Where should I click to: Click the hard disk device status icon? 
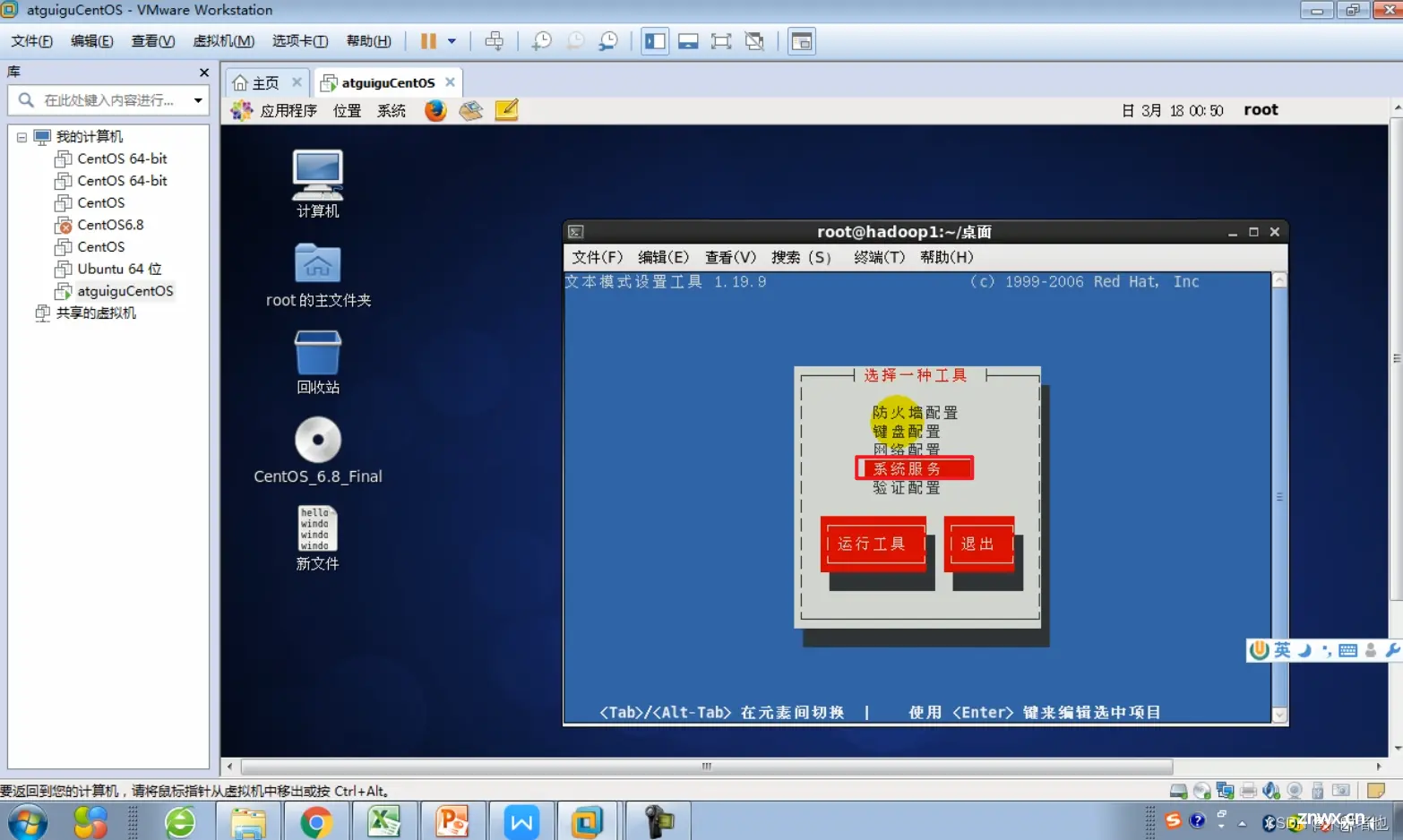tap(1178, 791)
